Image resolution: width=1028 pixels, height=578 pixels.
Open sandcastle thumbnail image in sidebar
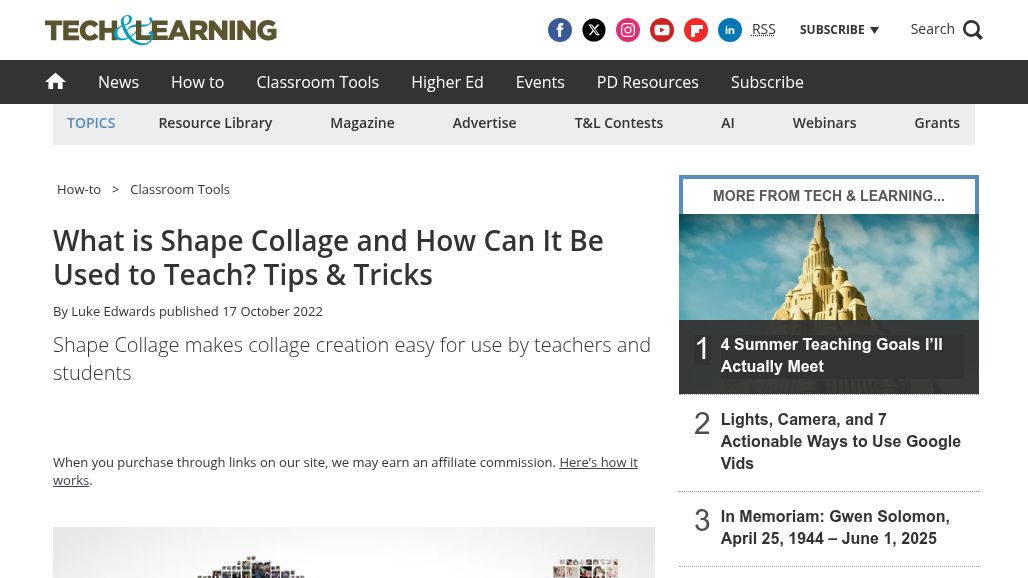point(829,267)
